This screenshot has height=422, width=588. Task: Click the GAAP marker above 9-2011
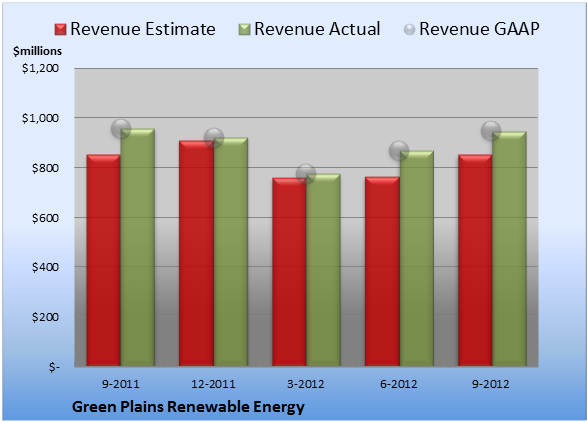coord(121,129)
